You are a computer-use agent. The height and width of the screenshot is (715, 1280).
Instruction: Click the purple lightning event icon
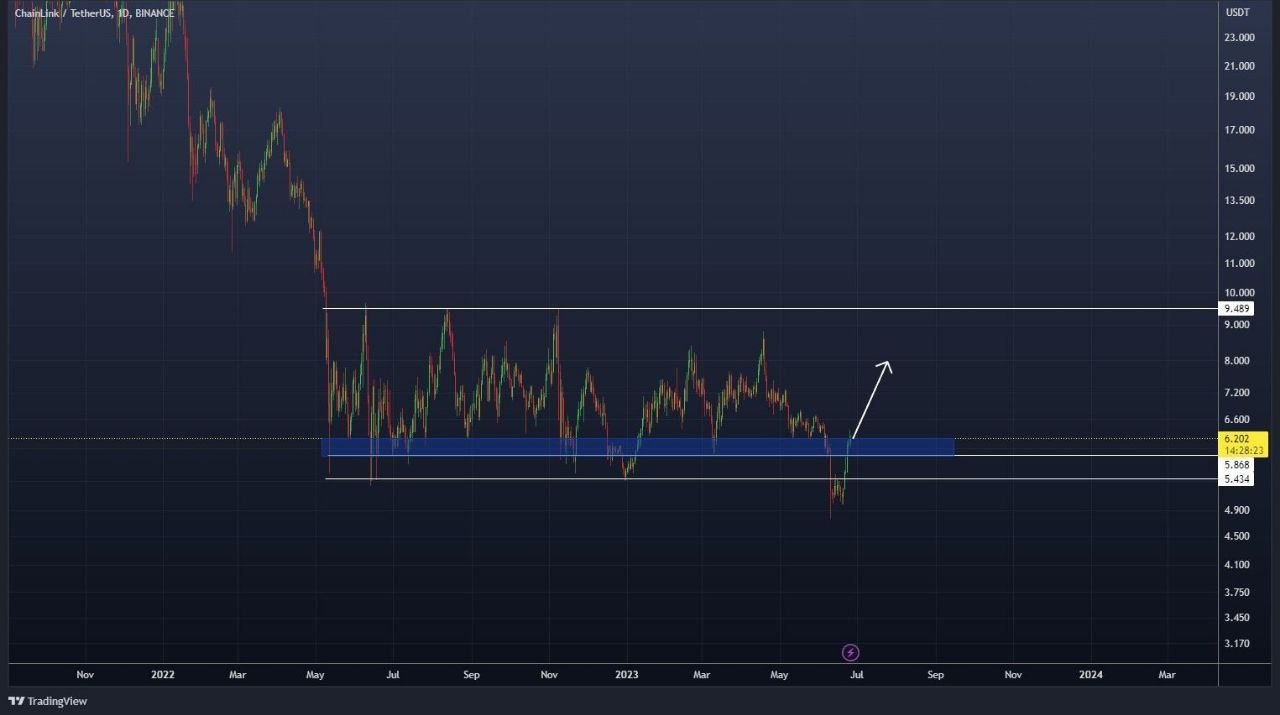[x=850, y=653]
